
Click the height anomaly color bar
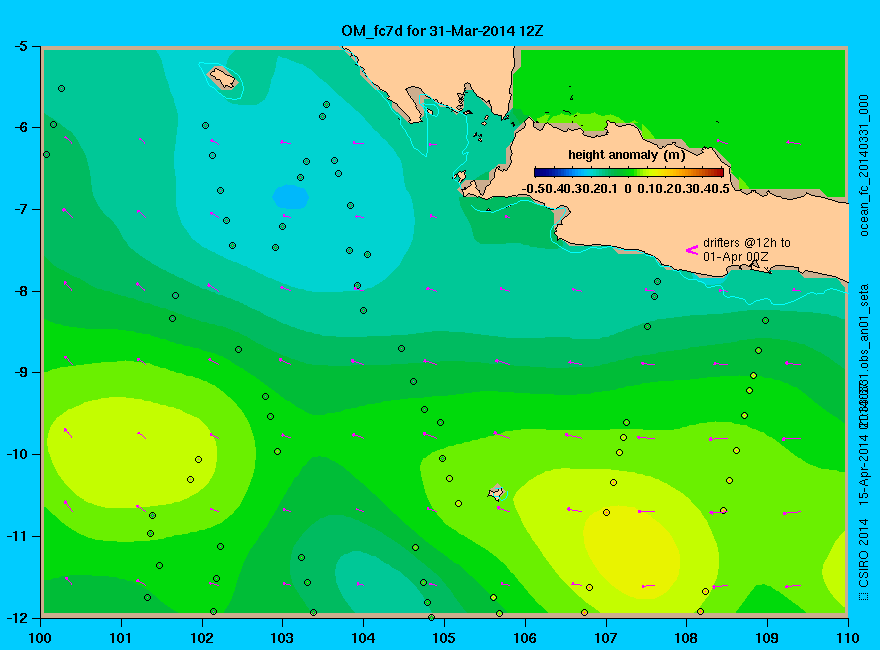629,172
